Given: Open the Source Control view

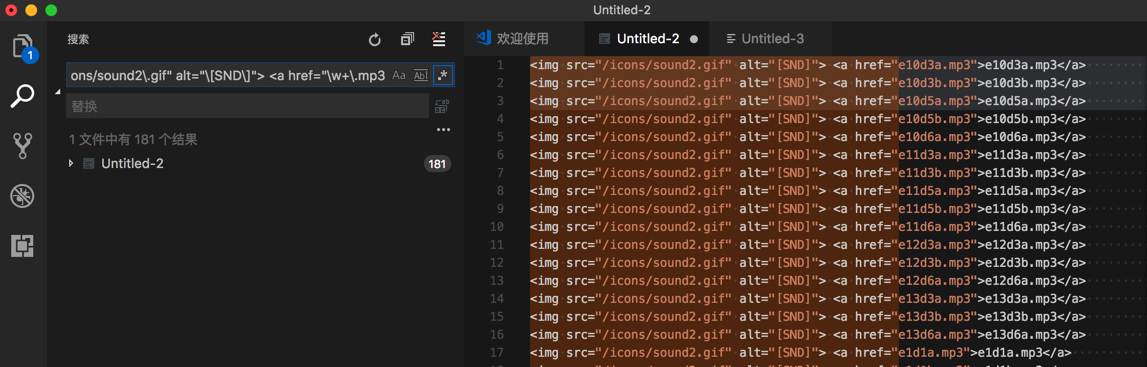Looking at the screenshot, I should click(x=23, y=145).
